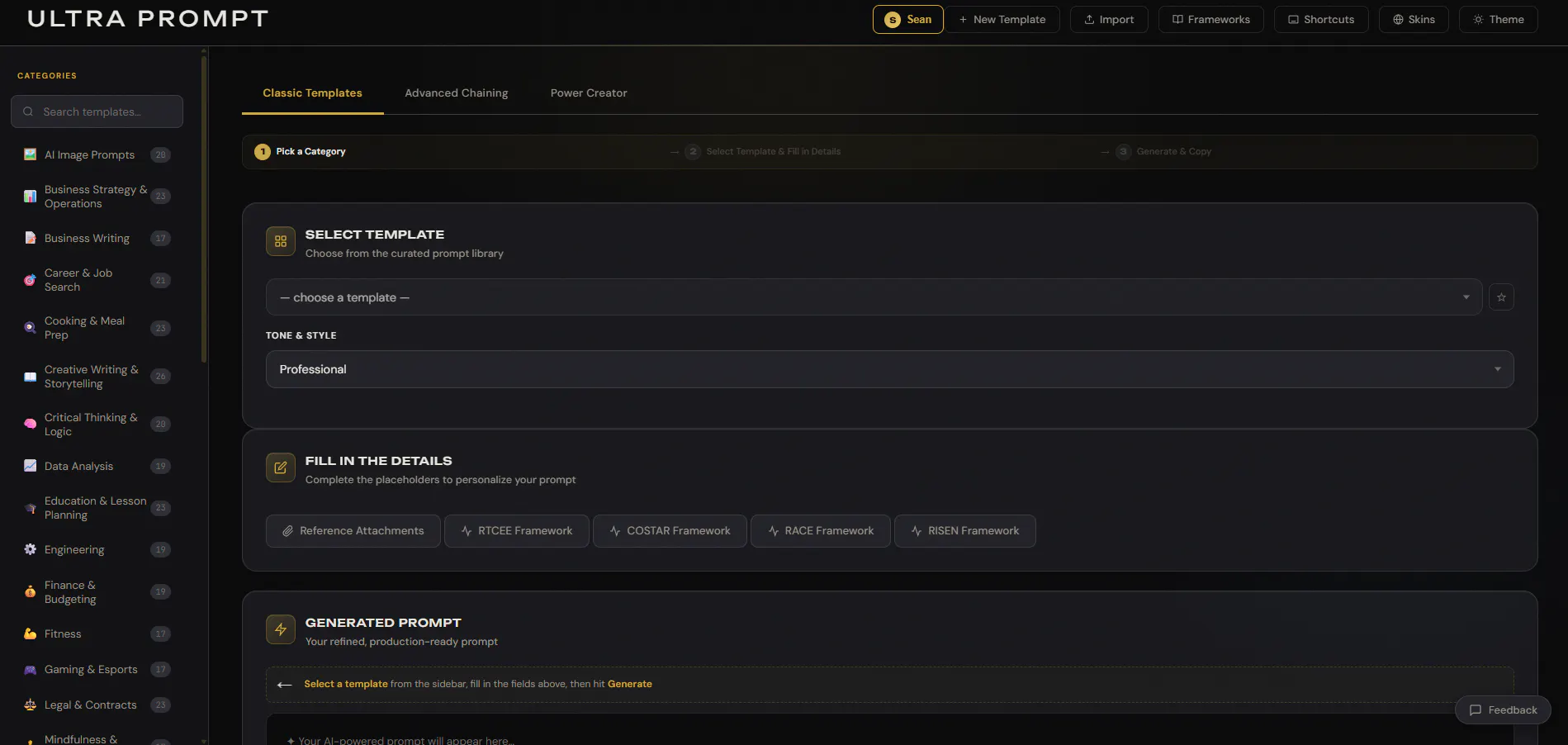Click the Legal & Contracts scales icon
This screenshot has width=1568, height=745.
pos(30,705)
